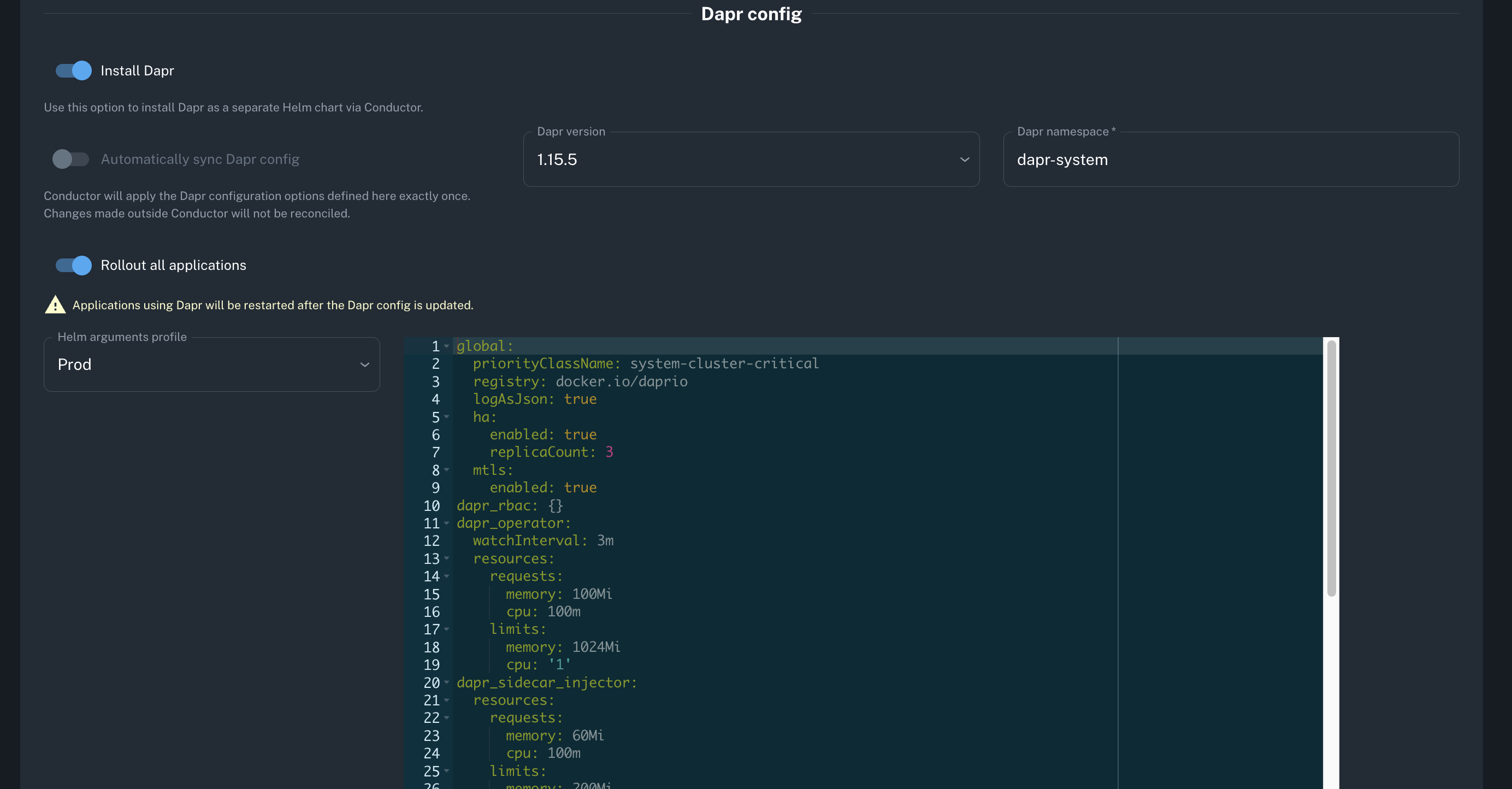This screenshot has height=789, width=1512.
Task: Collapse limits fold on line 25
Action: coord(447,771)
